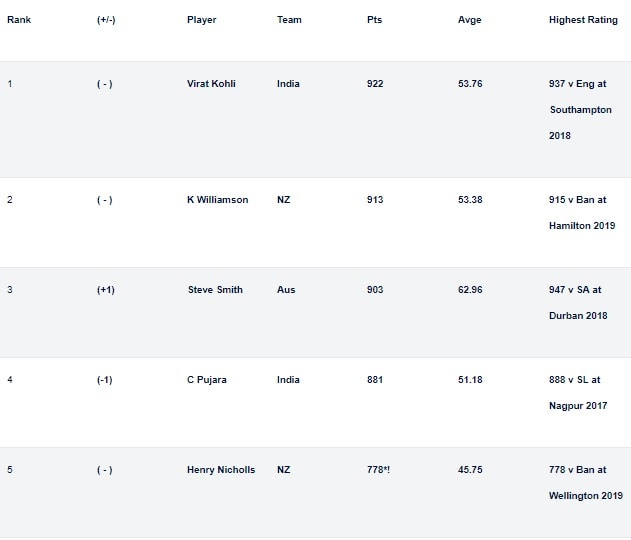The image size is (631, 540).
Task: Click the Player column header
Action: 201,20
